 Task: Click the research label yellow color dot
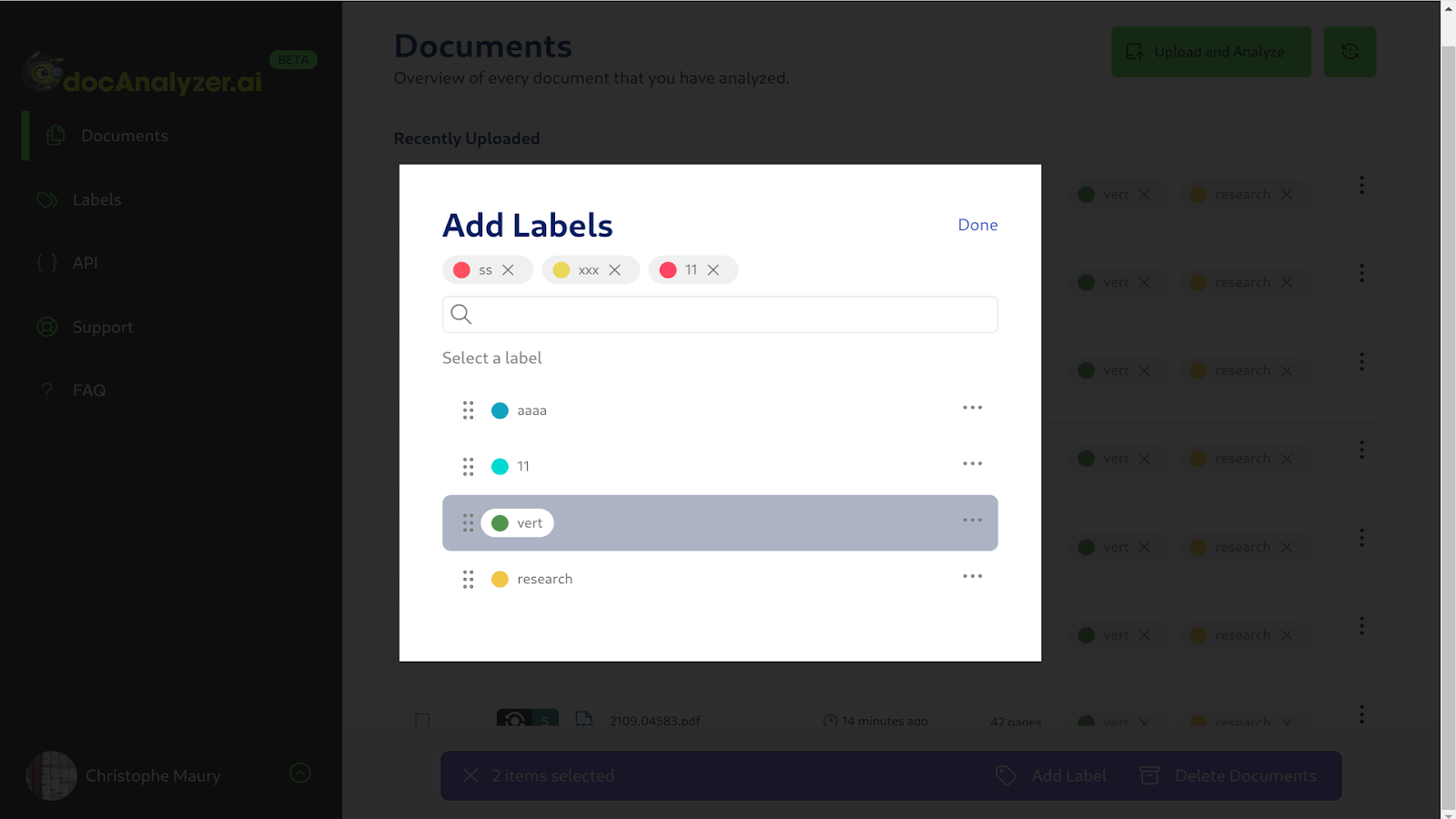tap(500, 580)
